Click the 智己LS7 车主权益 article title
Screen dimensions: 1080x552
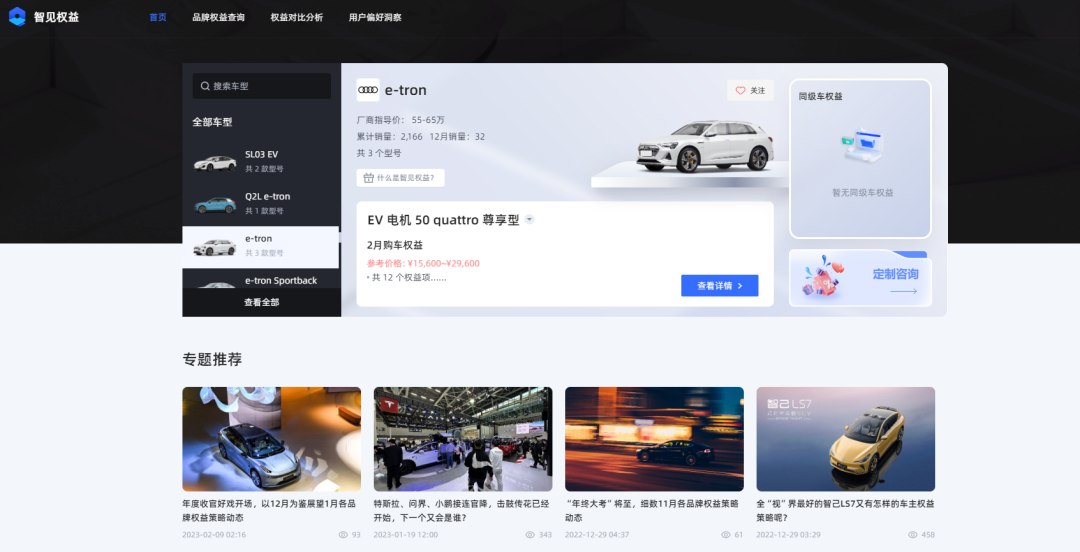845,511
